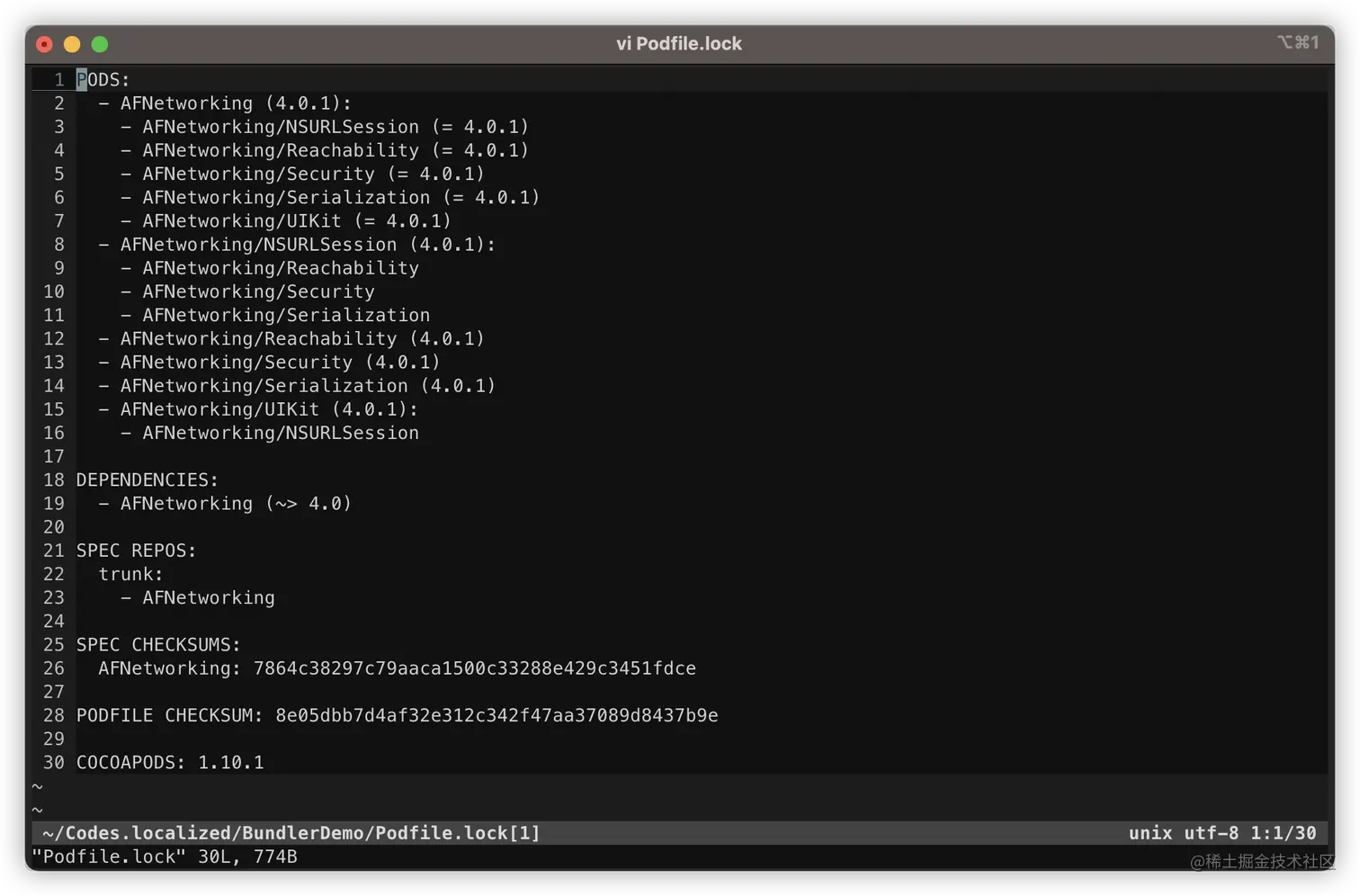Click the 'SPEC REPOS:' heading
The height and width of the screenshot is (896, 1360).
tap(136, 551)
